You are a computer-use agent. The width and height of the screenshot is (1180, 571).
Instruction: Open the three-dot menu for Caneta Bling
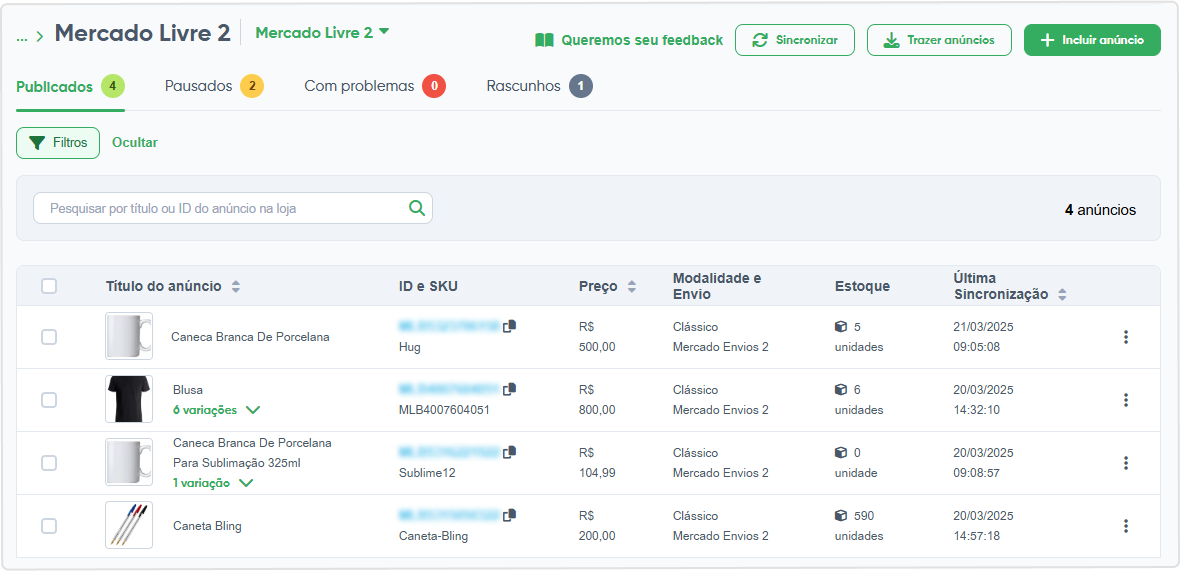tap(1126, 526)
